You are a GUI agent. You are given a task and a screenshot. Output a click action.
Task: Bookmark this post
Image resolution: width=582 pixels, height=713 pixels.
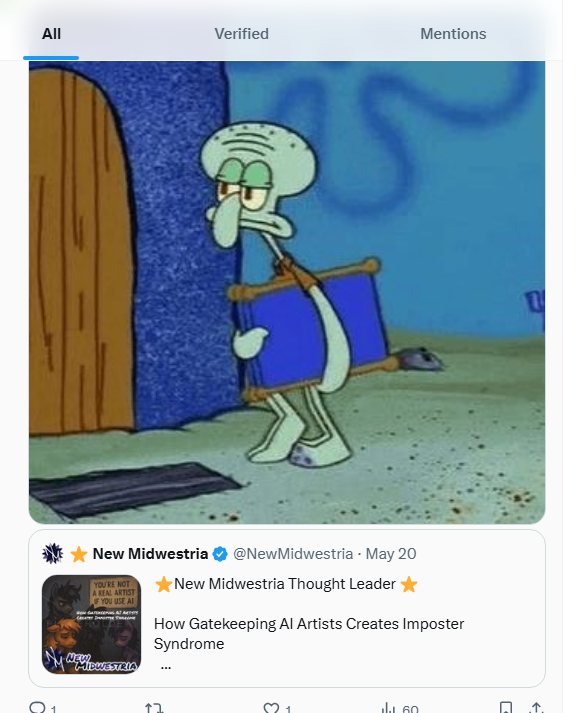[x=506, y=708]
